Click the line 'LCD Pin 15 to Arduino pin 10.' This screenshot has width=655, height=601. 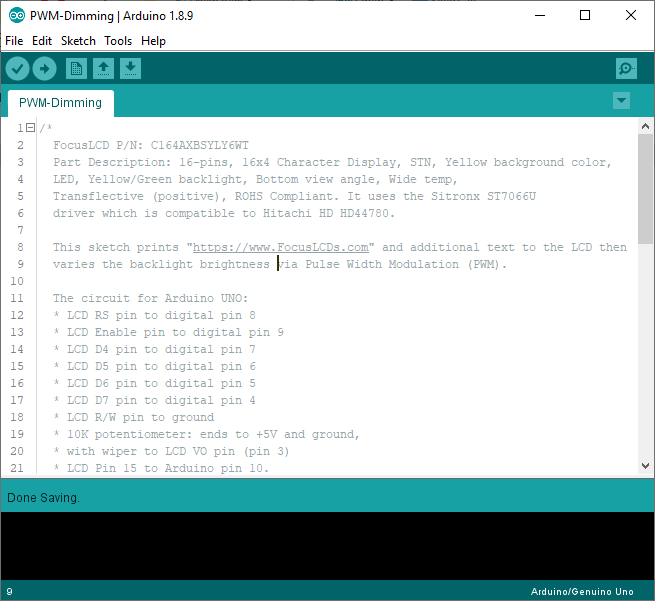tap(168, 468)
